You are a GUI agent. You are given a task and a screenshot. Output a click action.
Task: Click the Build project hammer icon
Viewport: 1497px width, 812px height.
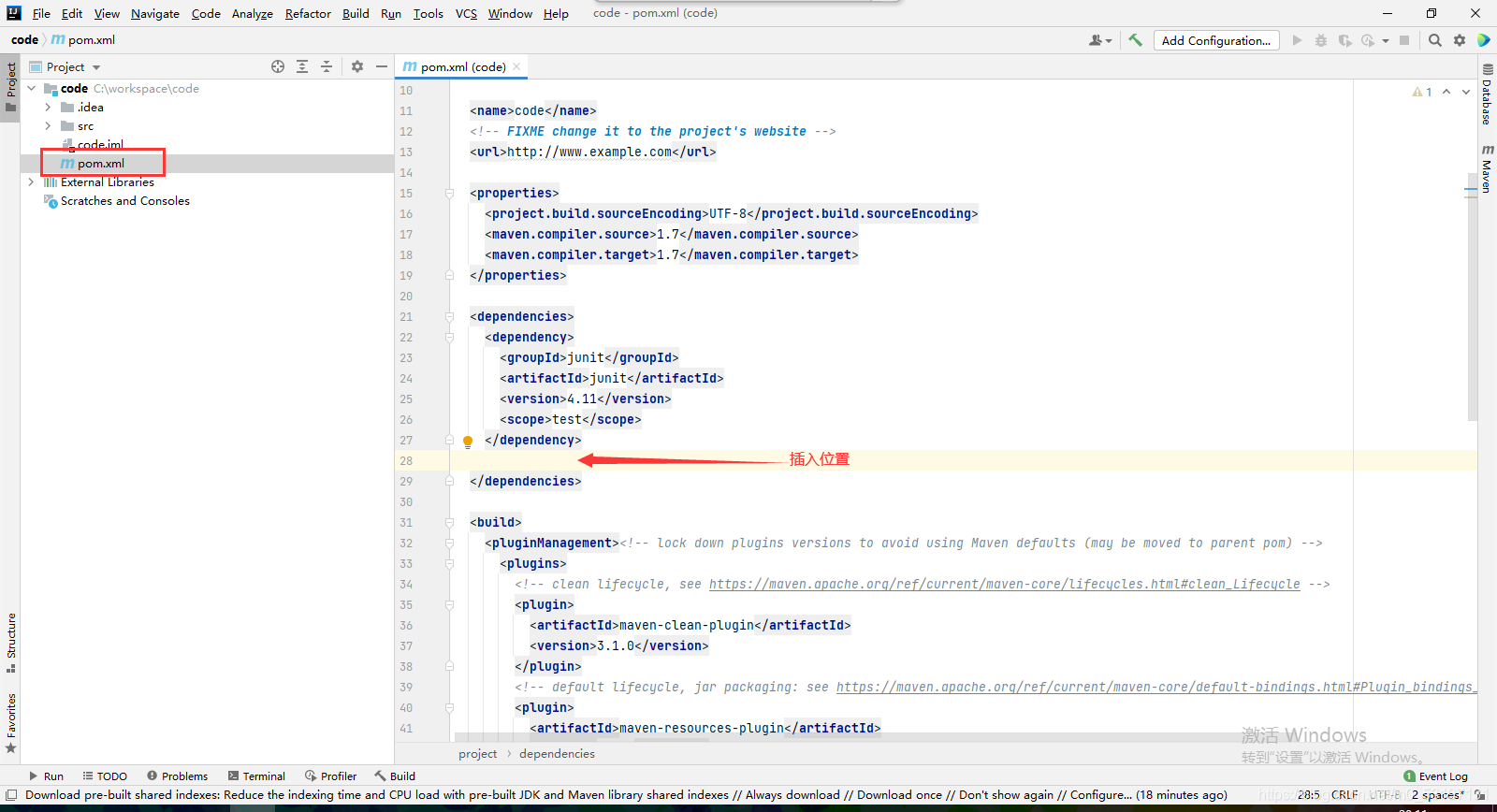pyautogui.click(x=1136, y=40)
